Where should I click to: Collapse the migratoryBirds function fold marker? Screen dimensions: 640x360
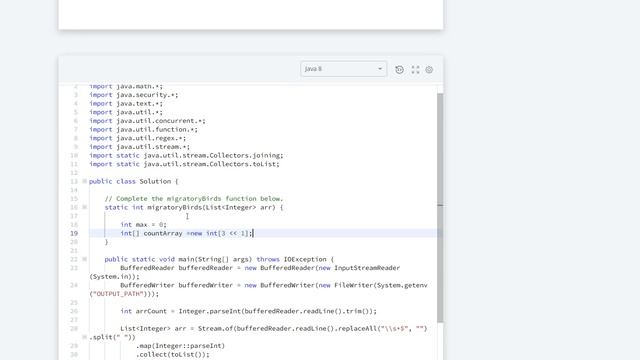(x=84, y=207)
